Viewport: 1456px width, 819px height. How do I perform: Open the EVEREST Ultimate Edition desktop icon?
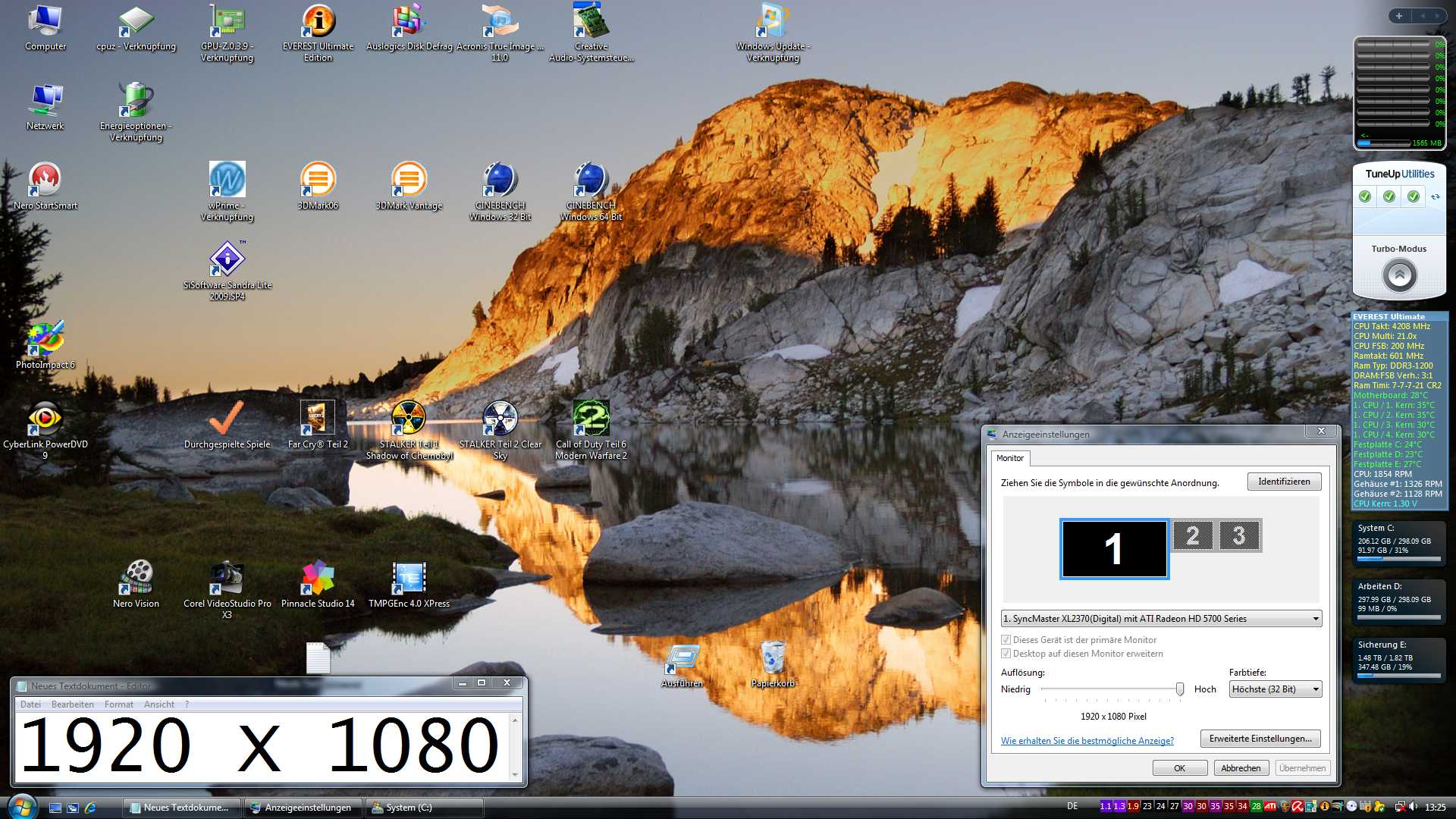pos(318,23)
